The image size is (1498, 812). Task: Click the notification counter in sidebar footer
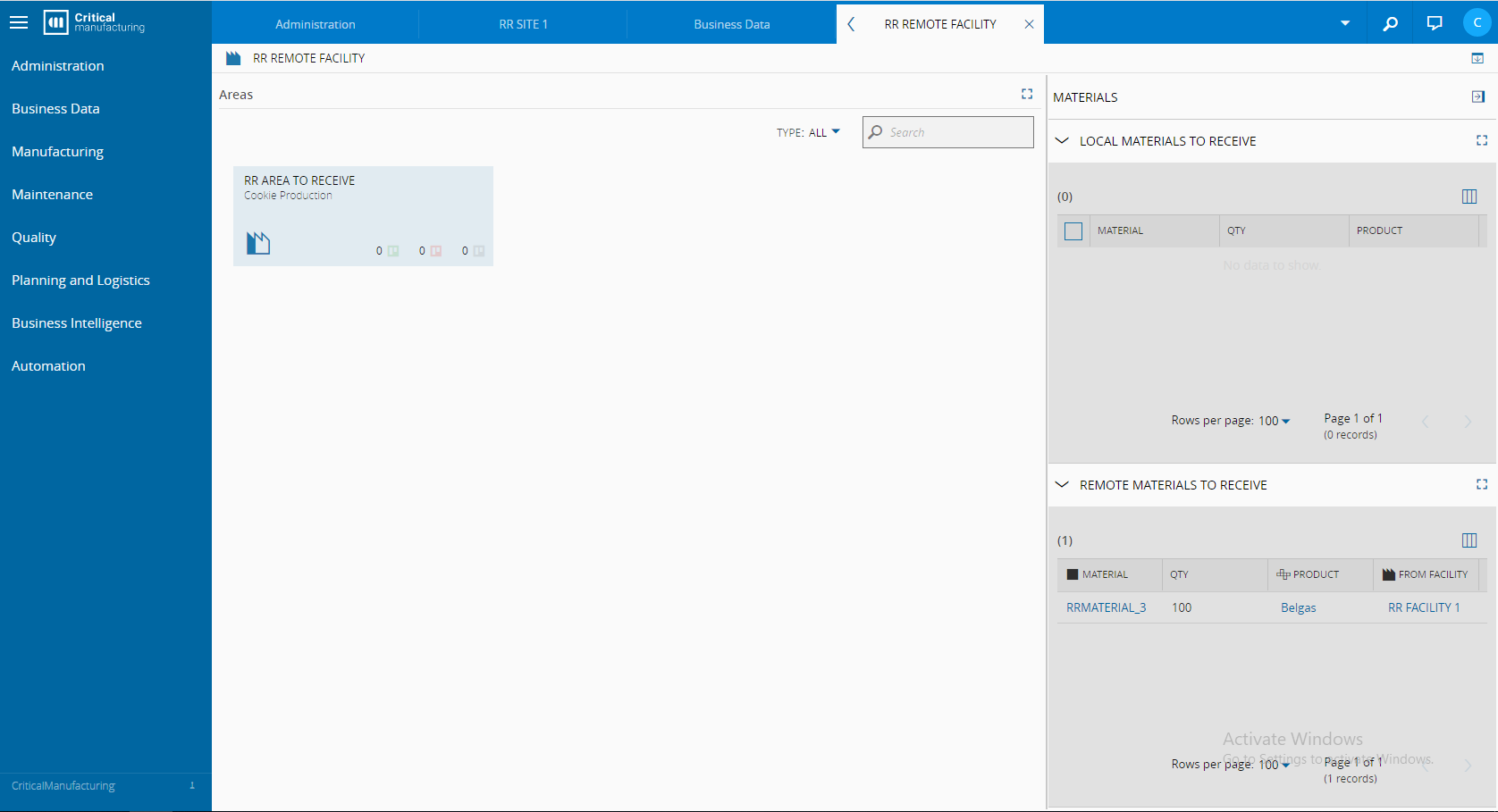pyautogui.click(x=192, y=786)
